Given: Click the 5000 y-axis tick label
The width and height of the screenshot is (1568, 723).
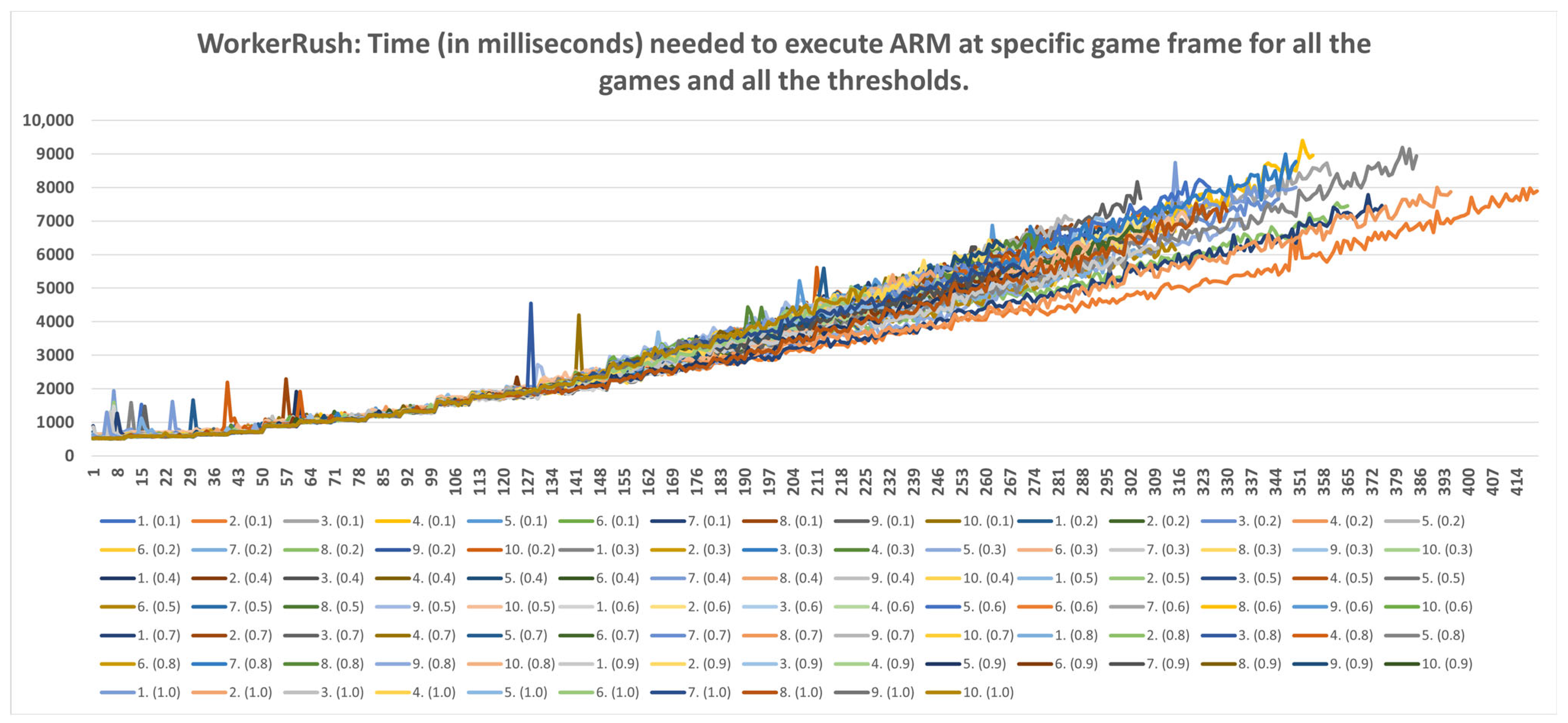Looking at the screenshot, I should pyautogui.click(x=55, y=289).
